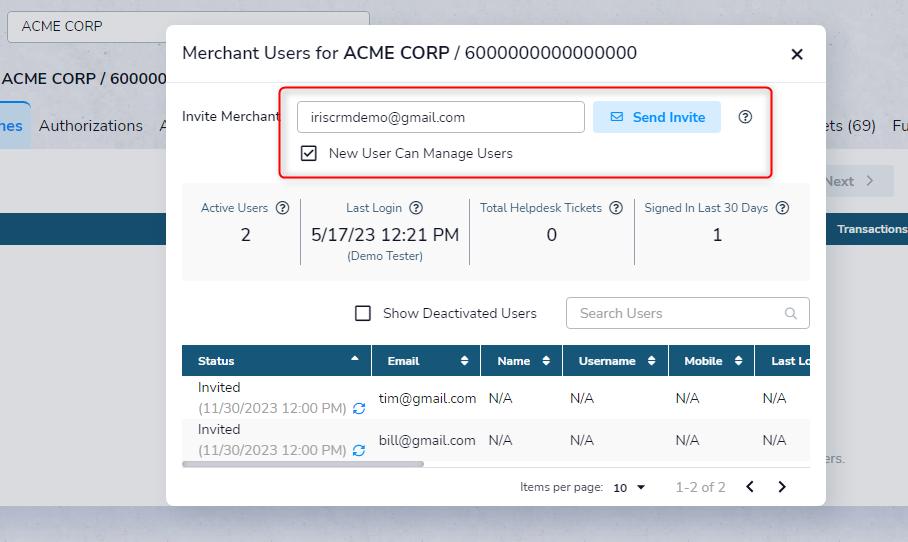Sort table by Status column
This screenshot has width=908, height=542.
[276, 361]
